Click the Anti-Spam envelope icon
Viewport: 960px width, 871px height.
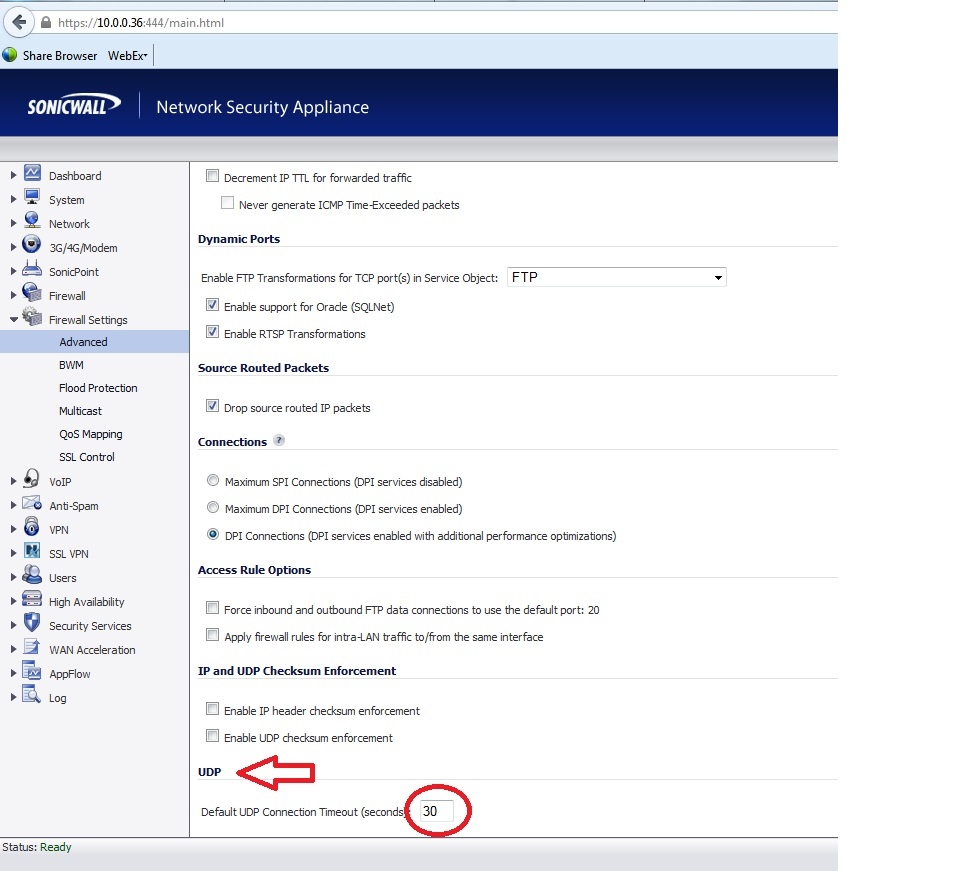tap(32, 503)
